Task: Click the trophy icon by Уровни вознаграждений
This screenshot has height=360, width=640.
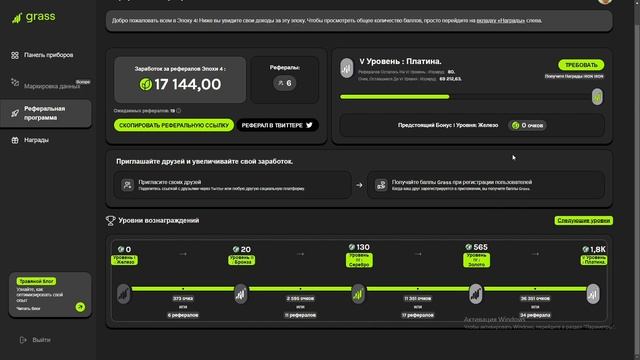Action: pyautogui.click(x=110, y=220)
